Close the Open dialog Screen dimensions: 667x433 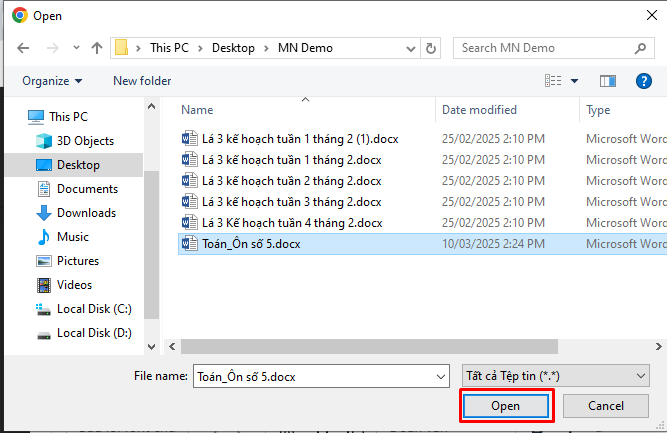(652, 16)
